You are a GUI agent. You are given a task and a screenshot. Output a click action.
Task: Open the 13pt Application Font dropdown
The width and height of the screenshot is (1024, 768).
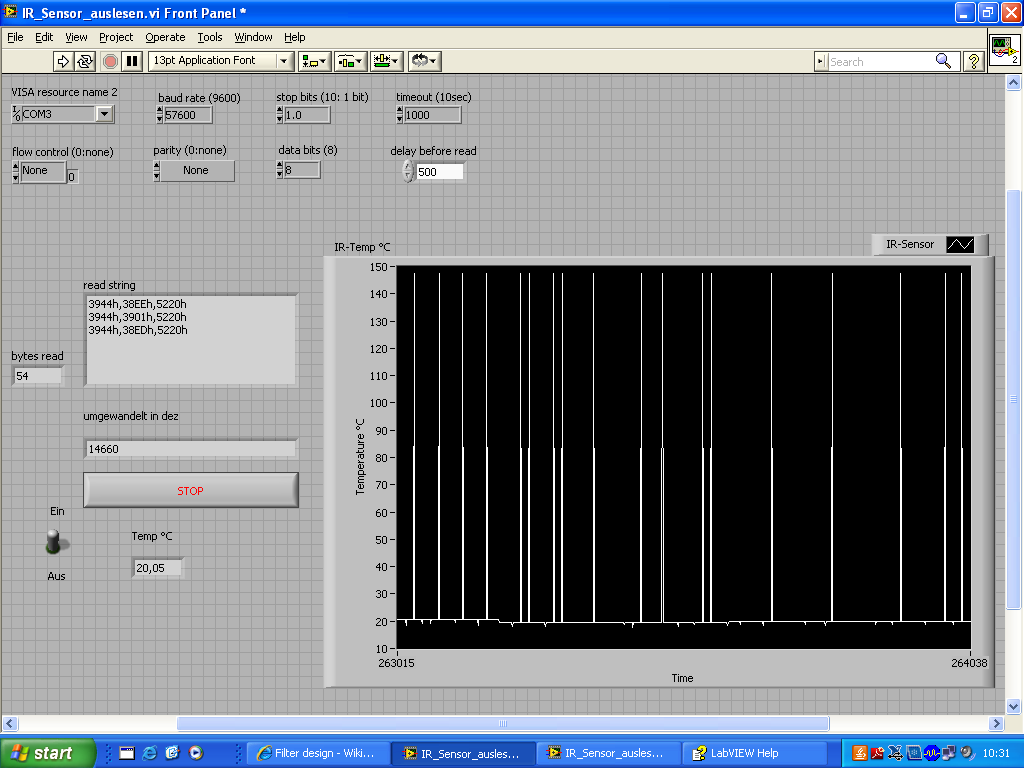point(284,61)
